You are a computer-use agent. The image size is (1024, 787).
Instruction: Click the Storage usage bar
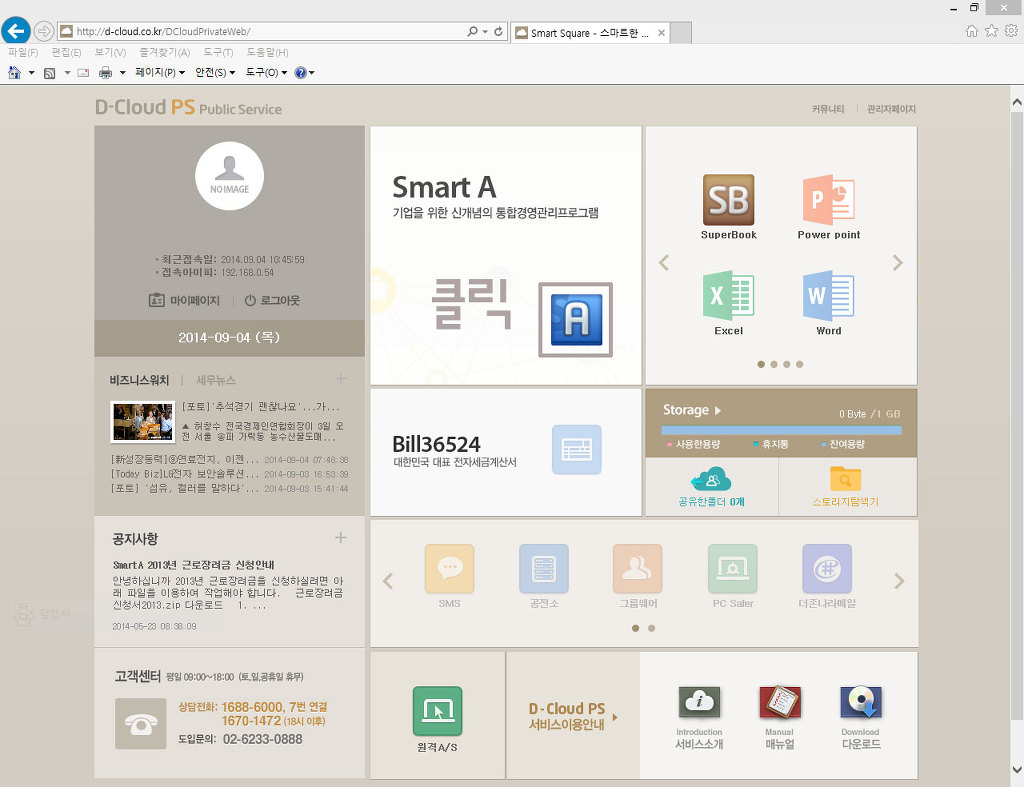pyautogui.click(x=780, y=430)
